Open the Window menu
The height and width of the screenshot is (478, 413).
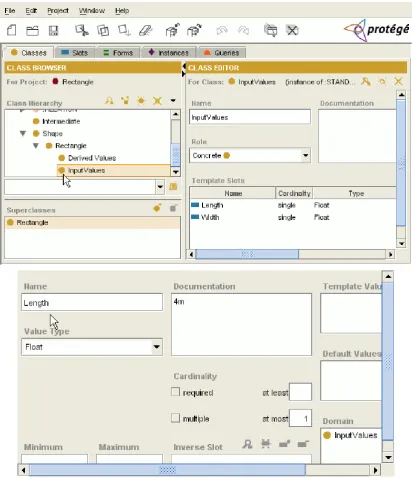[x=92, y=11]
